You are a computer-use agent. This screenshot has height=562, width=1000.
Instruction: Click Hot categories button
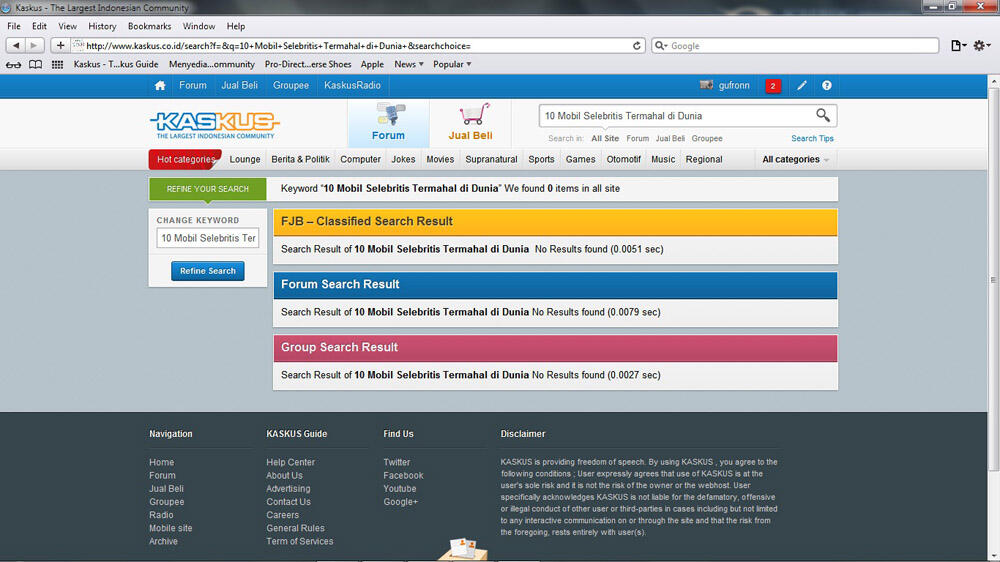(x=185, y=159)
